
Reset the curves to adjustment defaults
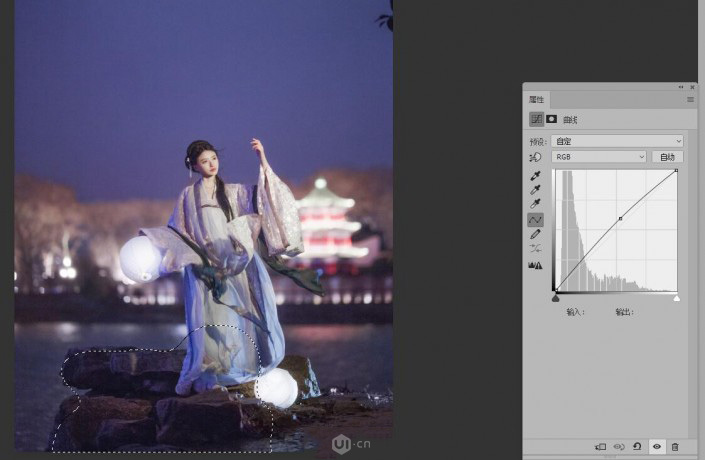[x=637, y=446]
